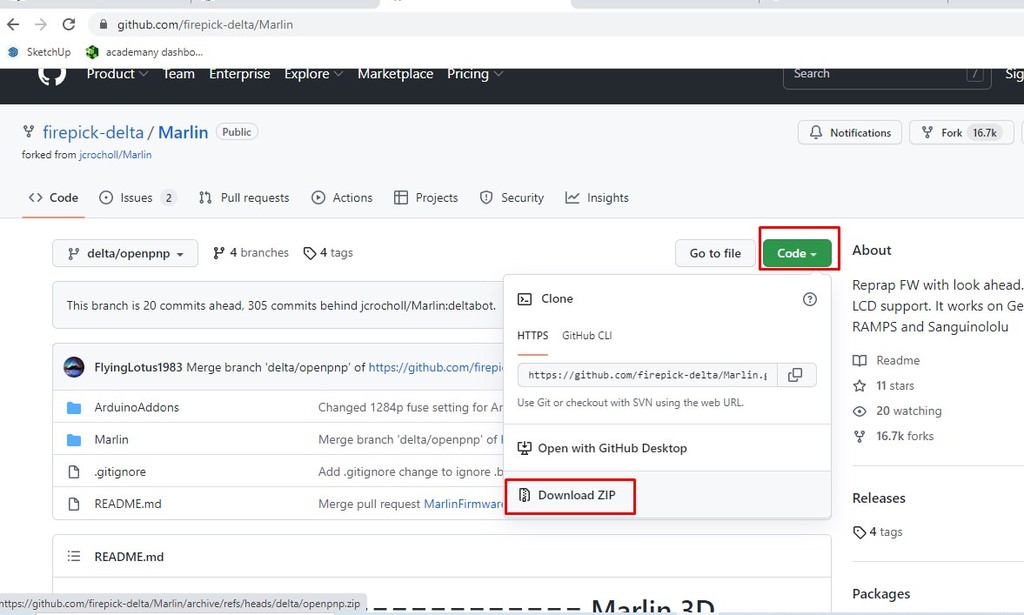
Task: Click the browser back arrow
Action: pyautogui.click(x=13, y=25)
